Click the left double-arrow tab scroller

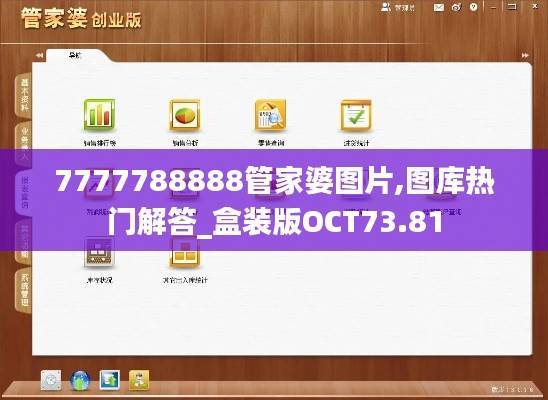pyautogui.click(x=39, y=55)
